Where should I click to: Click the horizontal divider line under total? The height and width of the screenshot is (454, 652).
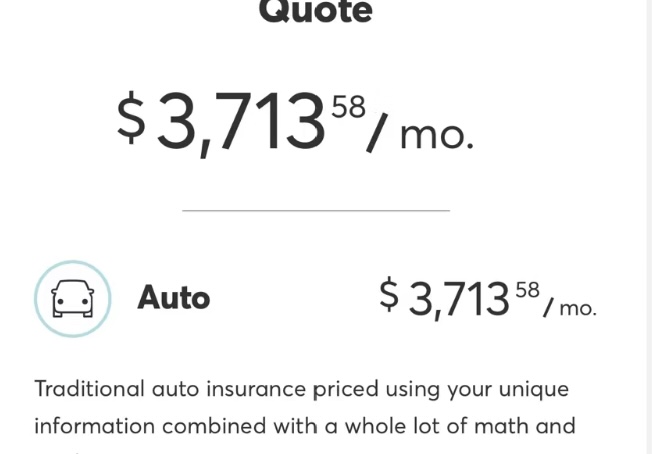tap(316, 211)
